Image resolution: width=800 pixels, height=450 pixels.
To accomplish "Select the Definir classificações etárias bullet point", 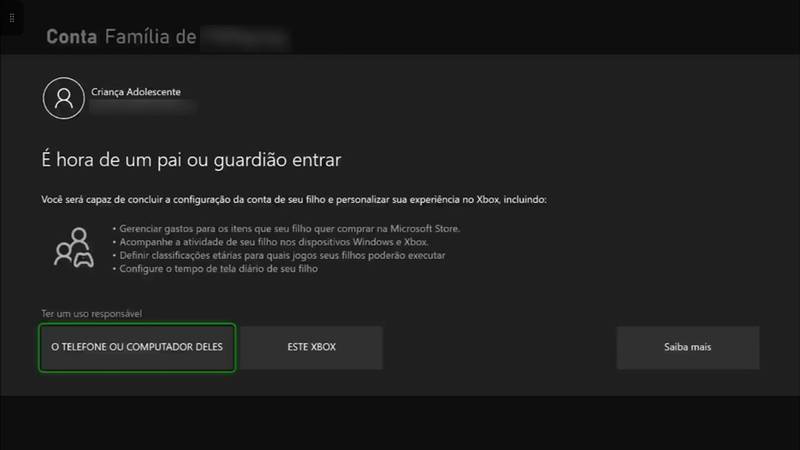I will pyautogui.click(x=279, y=255).
